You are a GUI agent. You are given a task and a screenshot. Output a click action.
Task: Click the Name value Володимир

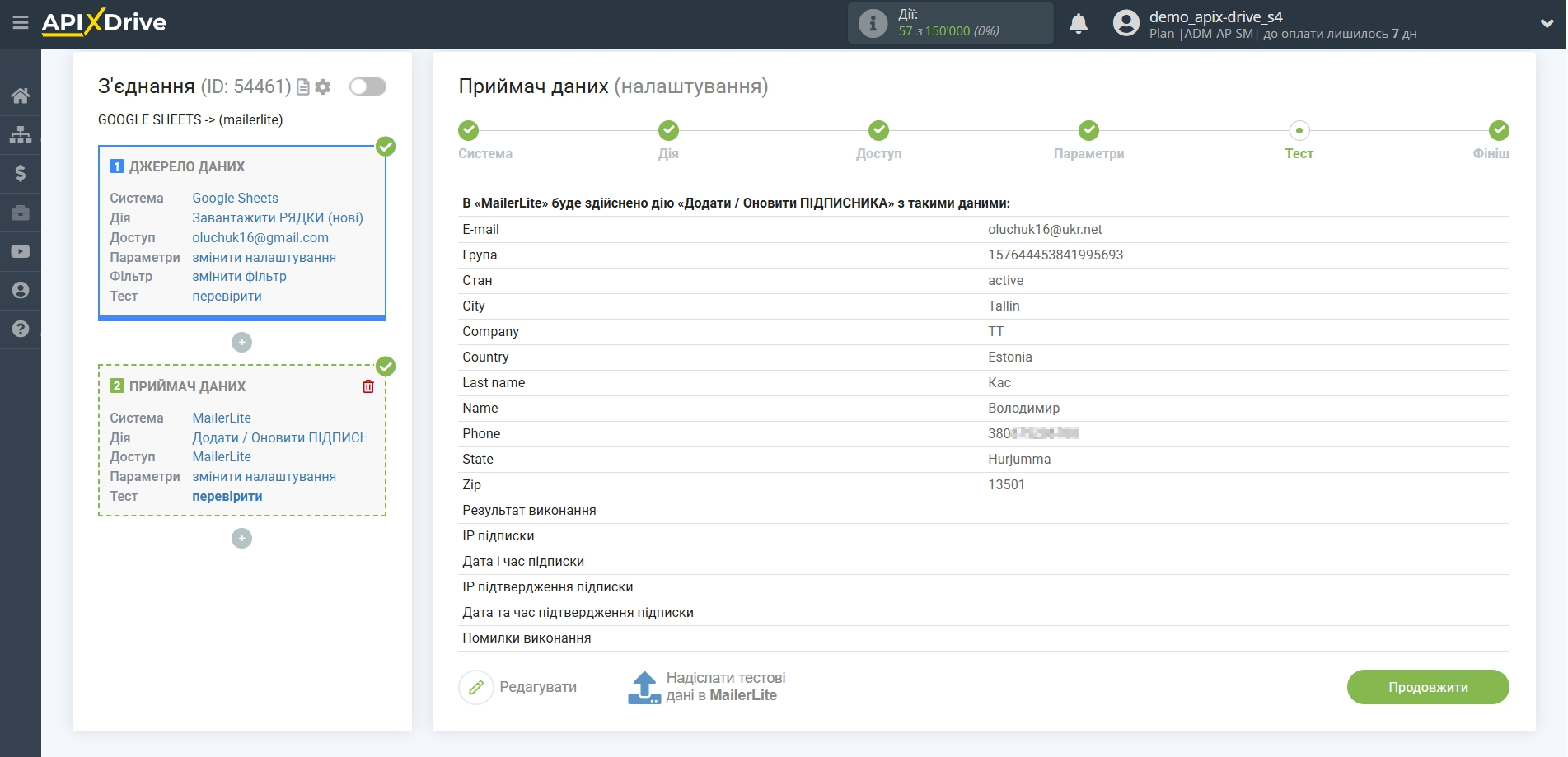(x=1023, y=408)
